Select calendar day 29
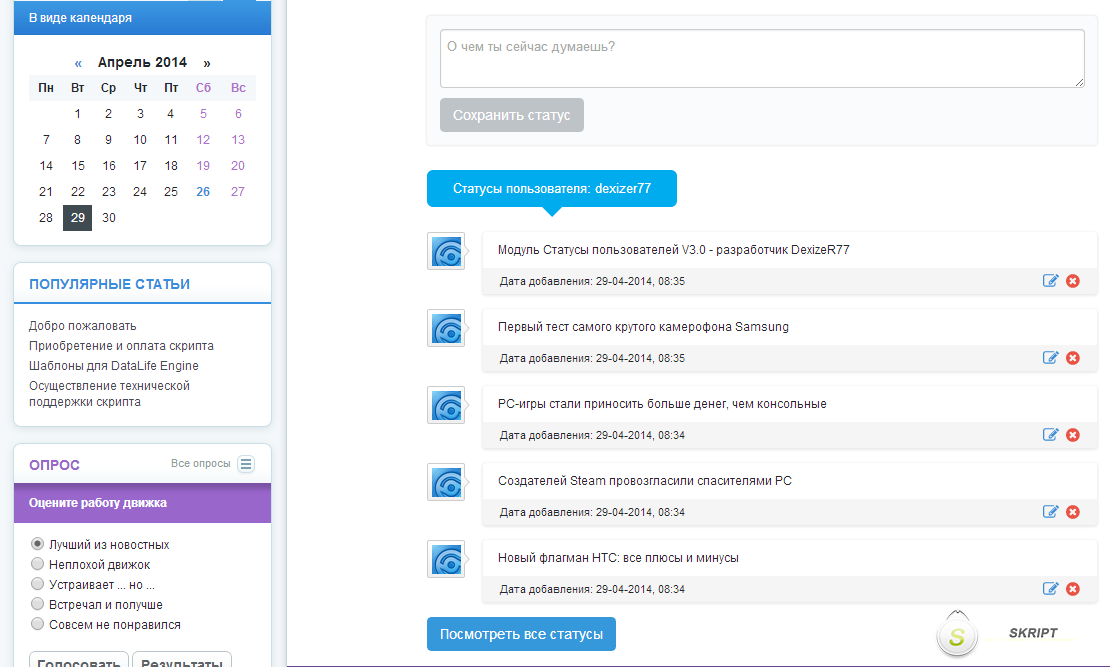 tap(78, 217)
